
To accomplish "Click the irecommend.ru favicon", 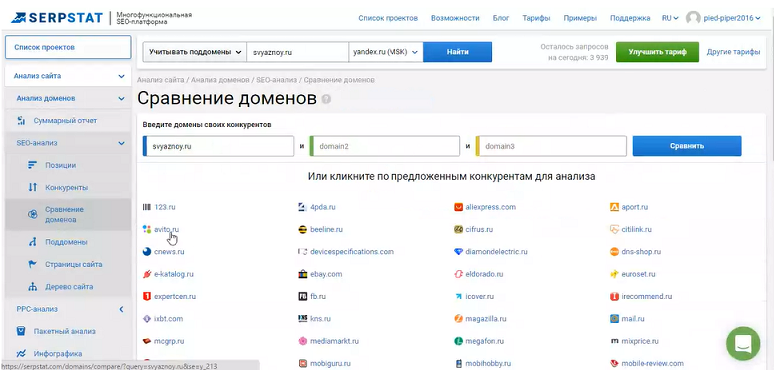I will pos(615,296).
